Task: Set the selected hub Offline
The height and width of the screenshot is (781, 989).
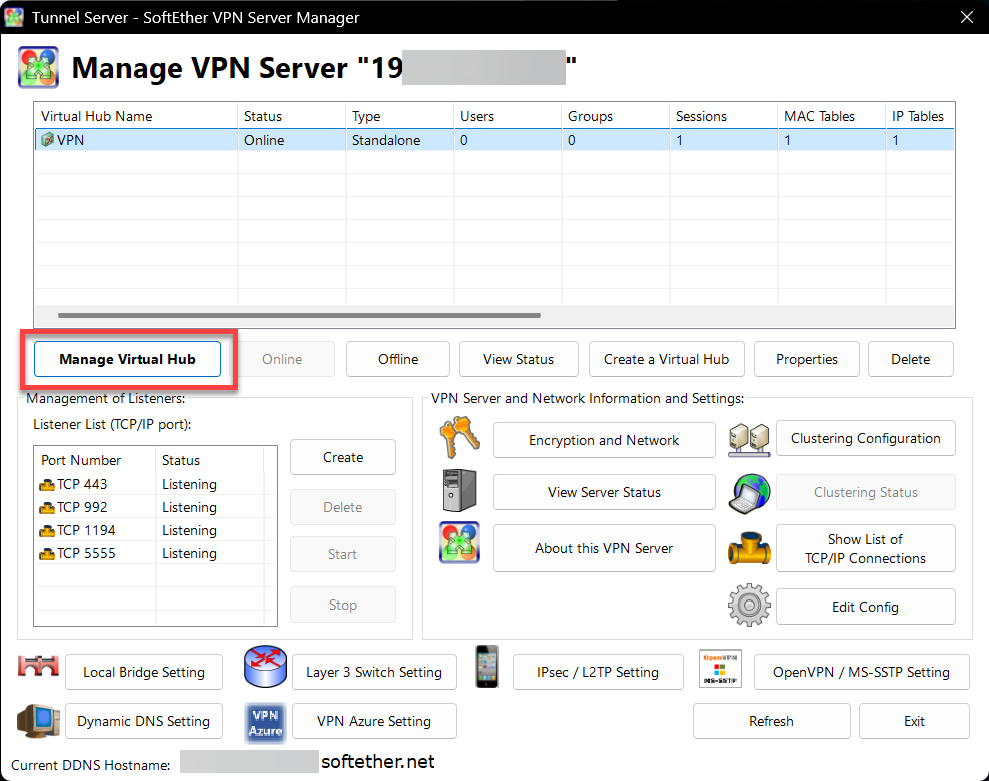Action: click(398, 359)
